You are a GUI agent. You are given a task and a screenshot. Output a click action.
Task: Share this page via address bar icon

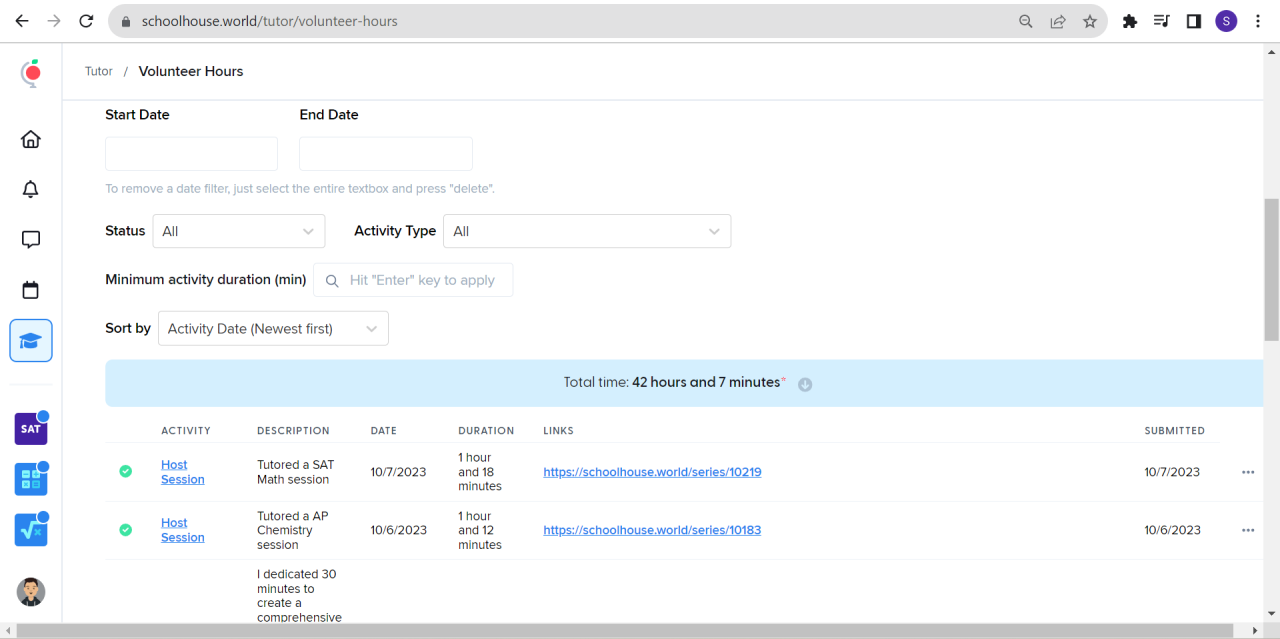click(1058, 21)
